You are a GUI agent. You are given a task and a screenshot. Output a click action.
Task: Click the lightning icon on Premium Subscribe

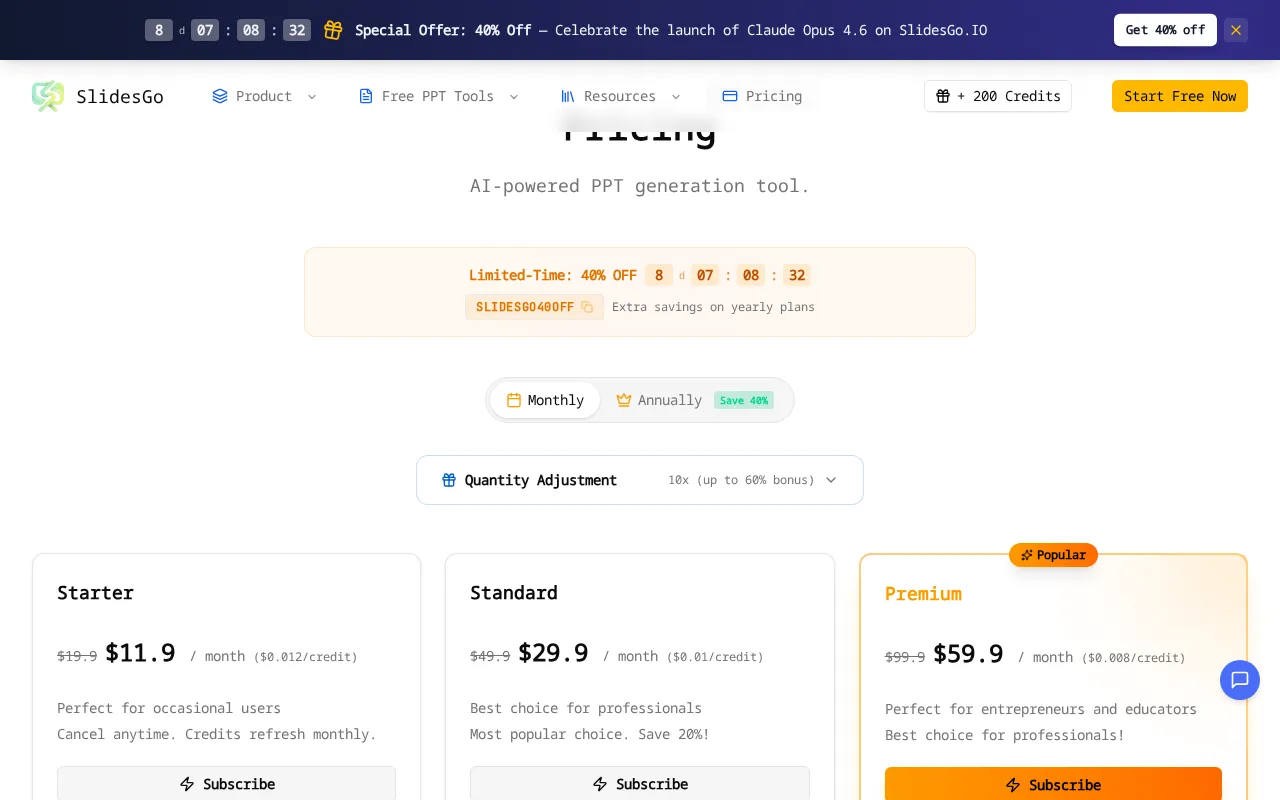1013,785
